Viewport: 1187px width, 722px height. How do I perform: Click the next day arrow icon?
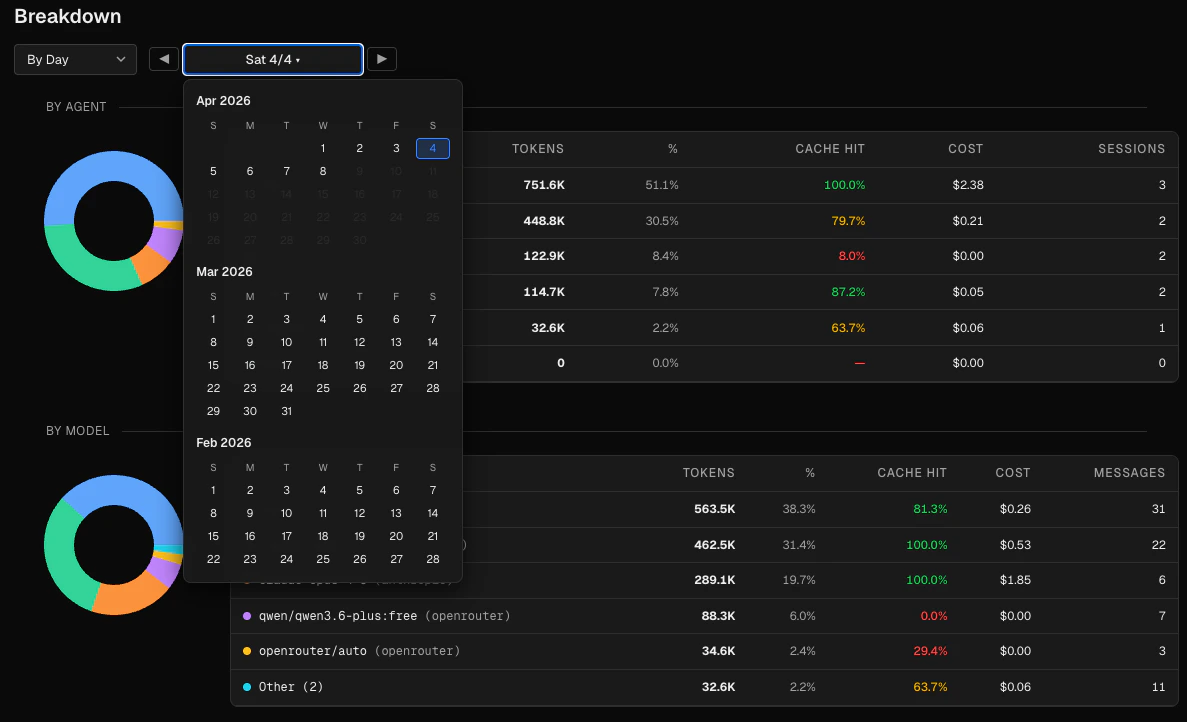tap(381, 59)
